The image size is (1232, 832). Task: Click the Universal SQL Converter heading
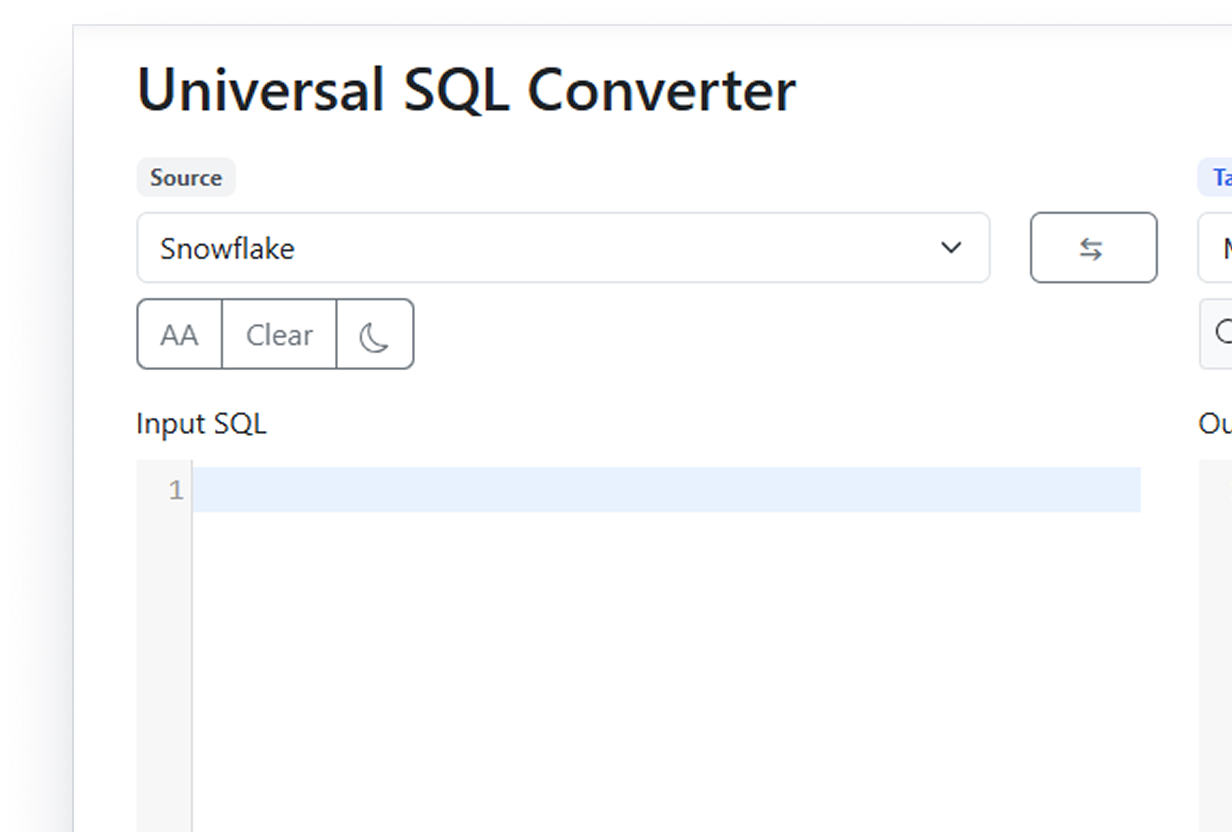[x=466, y=90]
